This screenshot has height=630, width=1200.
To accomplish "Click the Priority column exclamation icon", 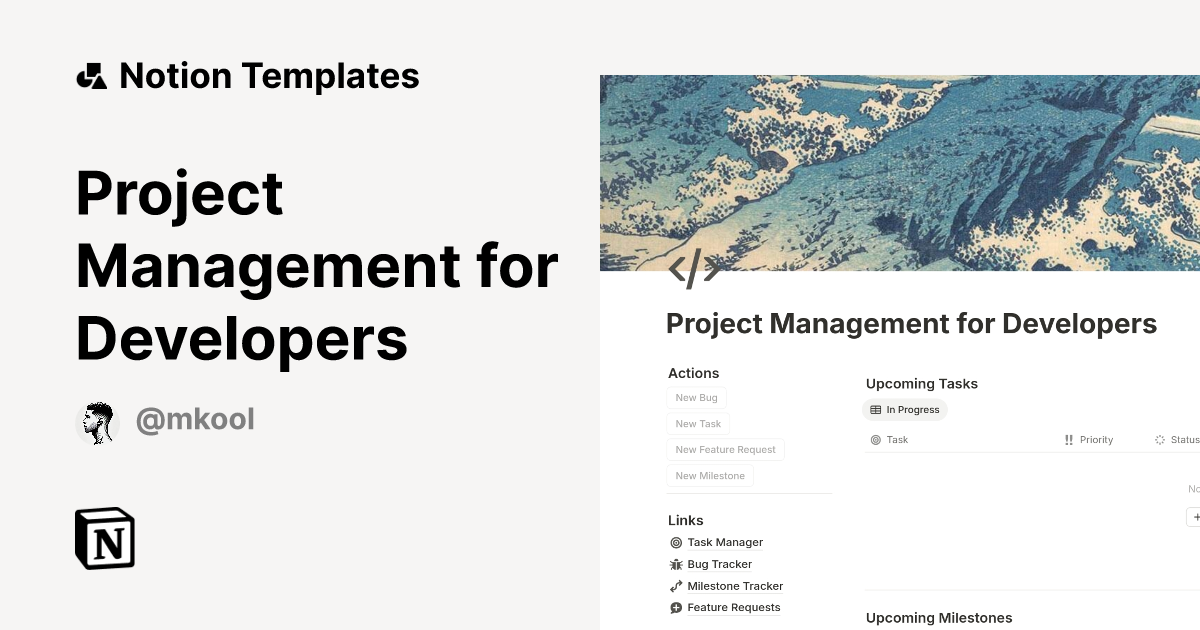I will [x=1069, y=440].
